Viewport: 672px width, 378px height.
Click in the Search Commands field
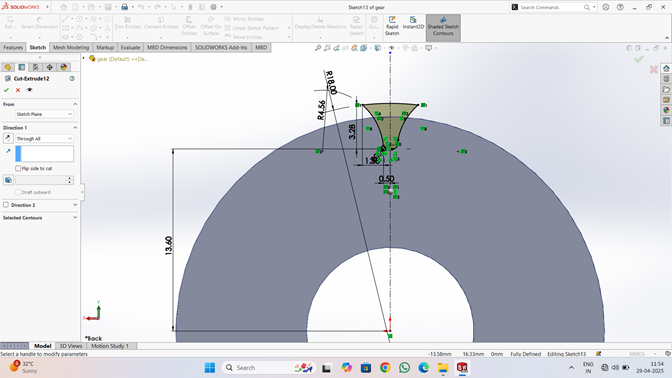click(x=551, y=7)
